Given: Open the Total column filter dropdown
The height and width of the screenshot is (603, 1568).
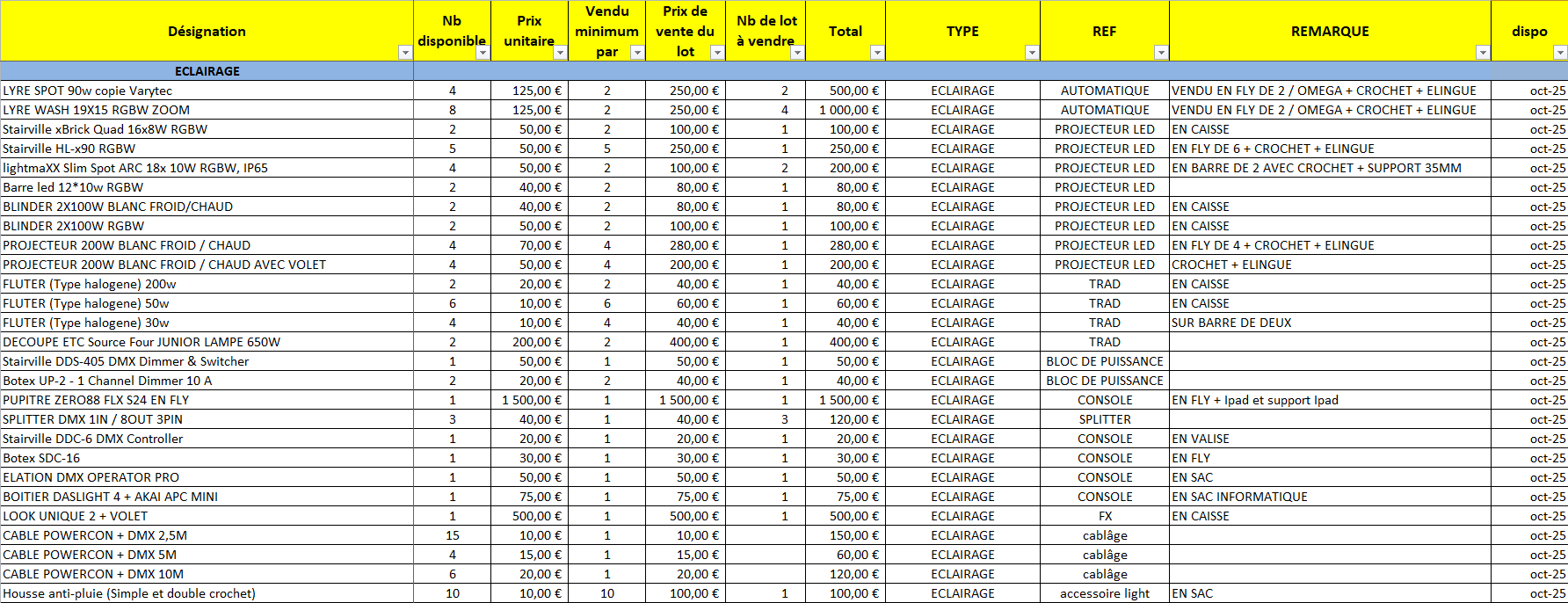Looking at the screenshot, I should (876, 53).
